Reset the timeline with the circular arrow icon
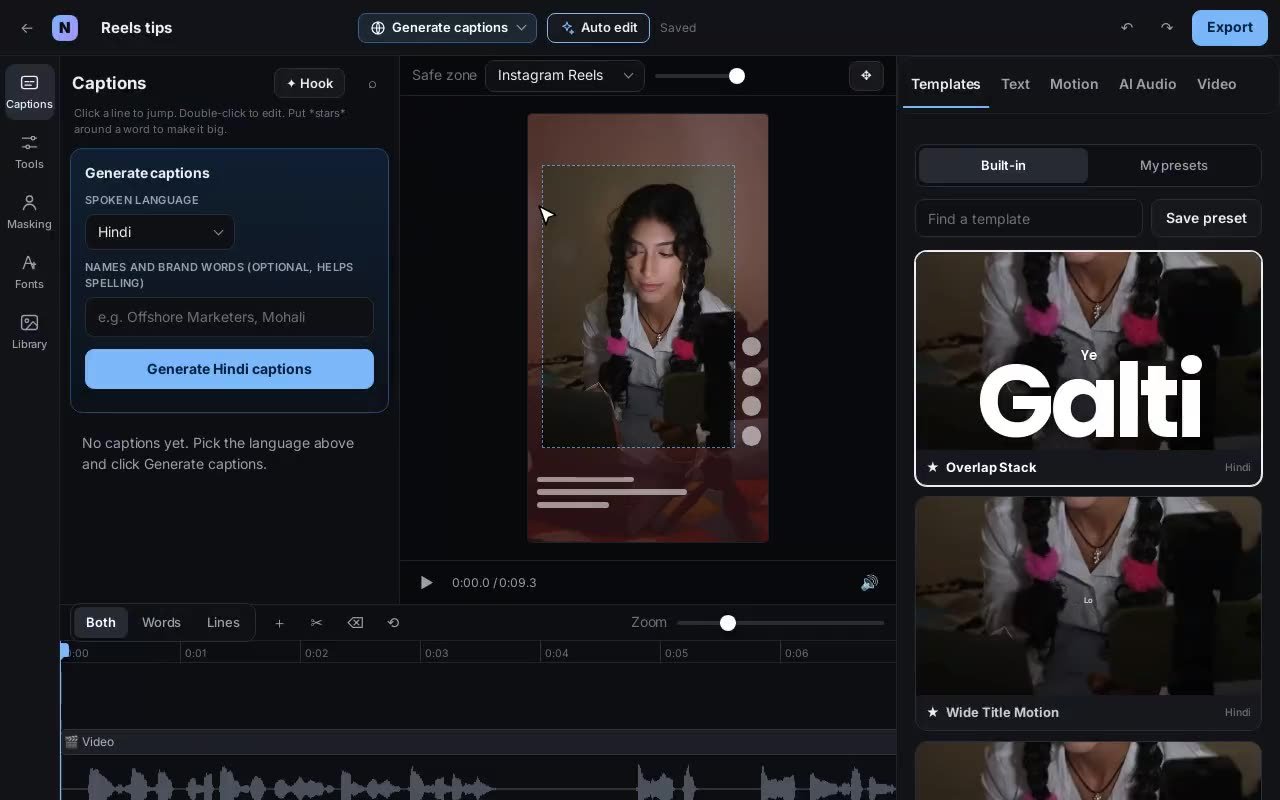The image size is (1280, 800). coord(393,623)
